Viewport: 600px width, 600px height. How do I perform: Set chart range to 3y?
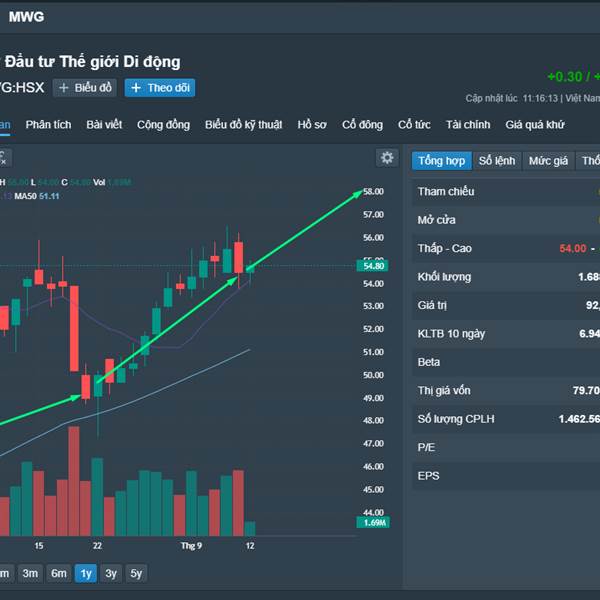pos(111,573)
